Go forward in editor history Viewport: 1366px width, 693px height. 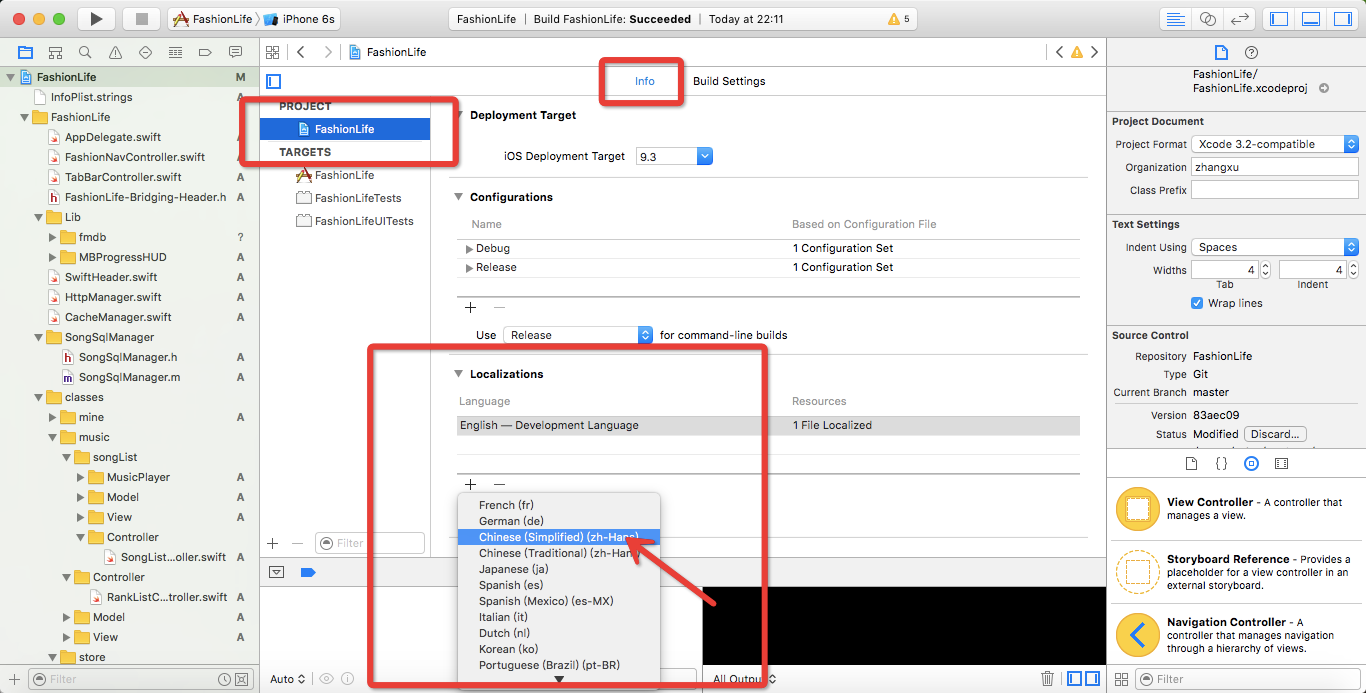point(328,52)
